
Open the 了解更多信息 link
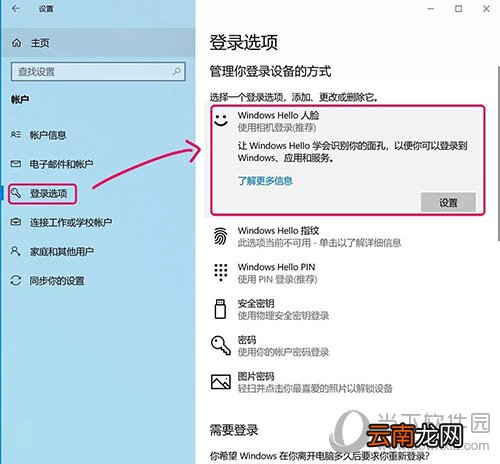pos(265,181)
